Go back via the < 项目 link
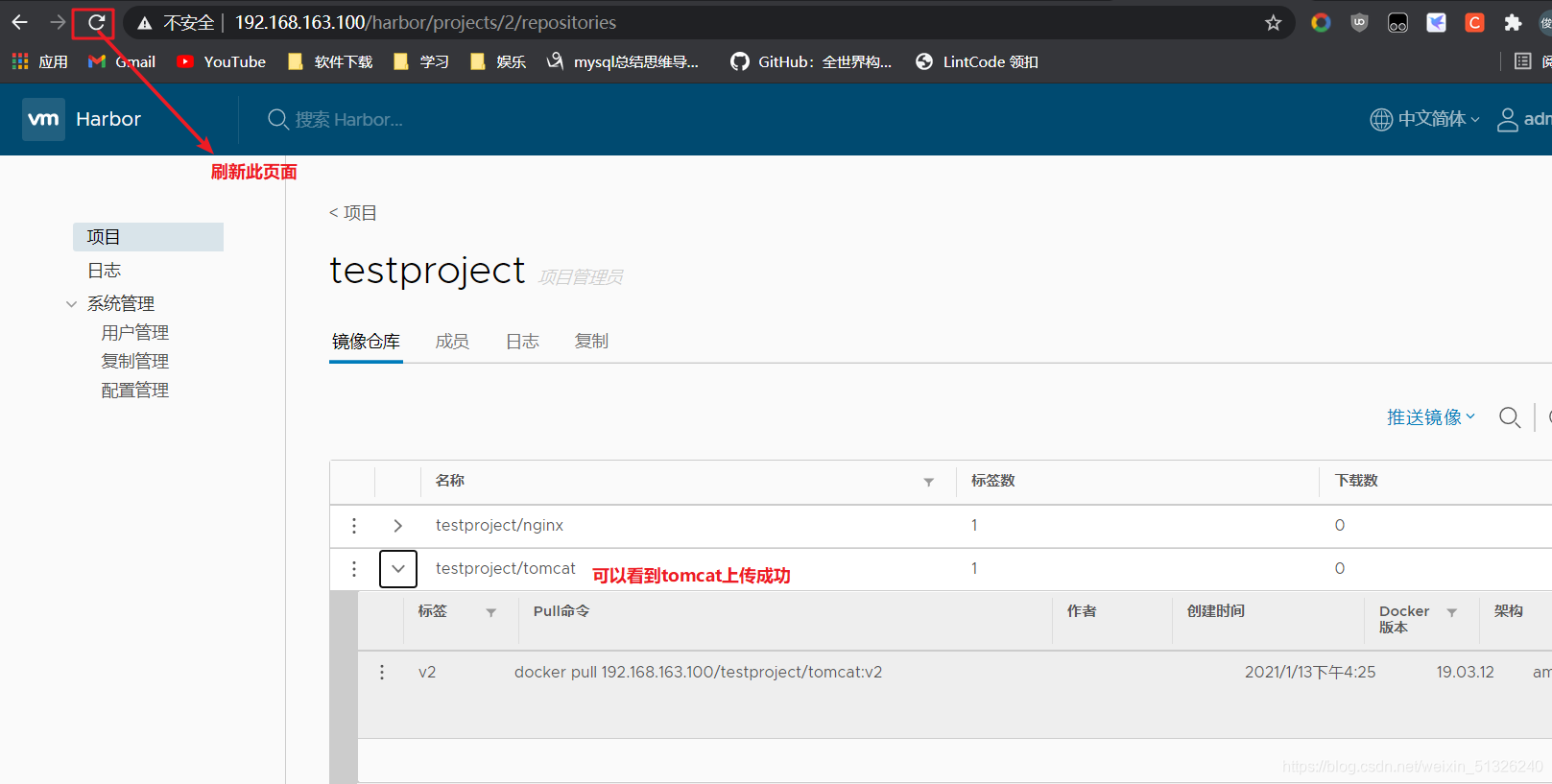 pos(353,213)
